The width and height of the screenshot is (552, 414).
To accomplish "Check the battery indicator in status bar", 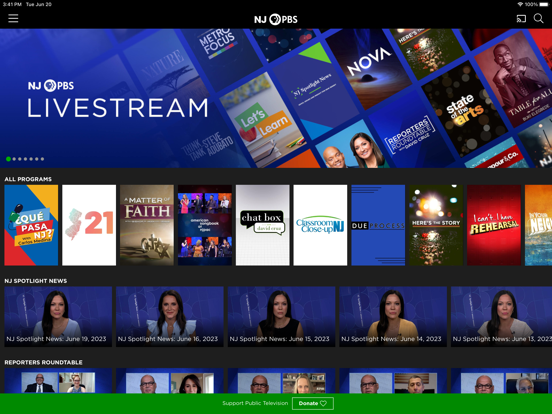I will [x=544, y=4].
